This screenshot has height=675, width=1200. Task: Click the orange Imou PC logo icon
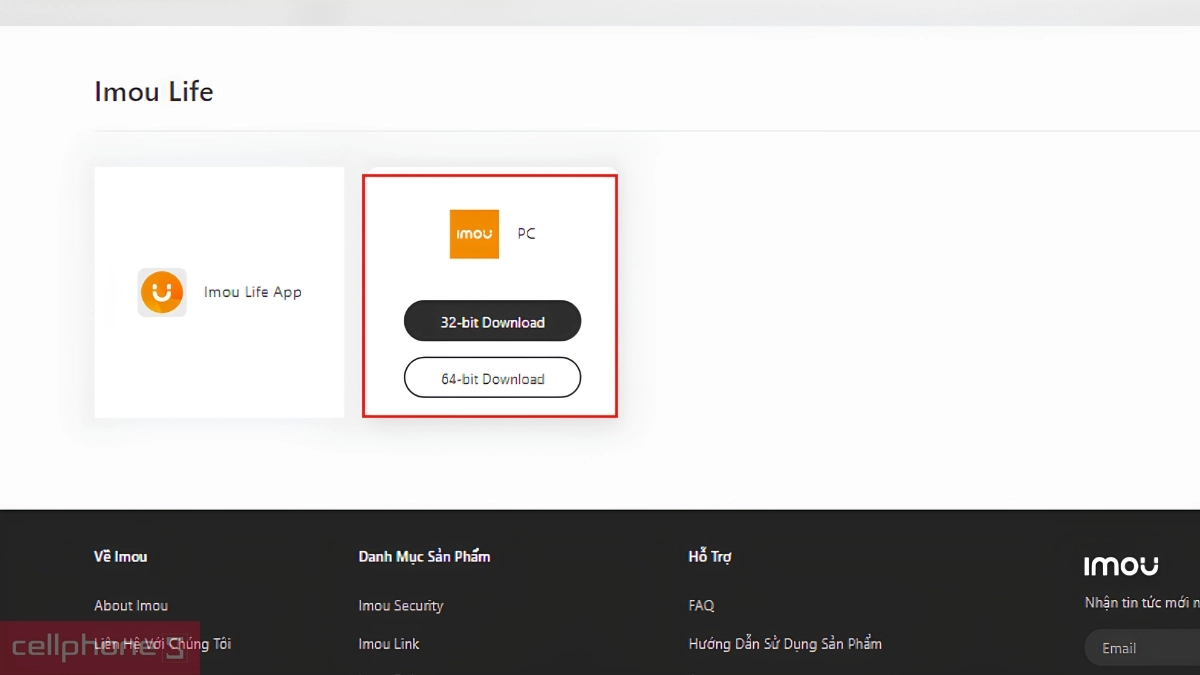[x=474, y=234]
